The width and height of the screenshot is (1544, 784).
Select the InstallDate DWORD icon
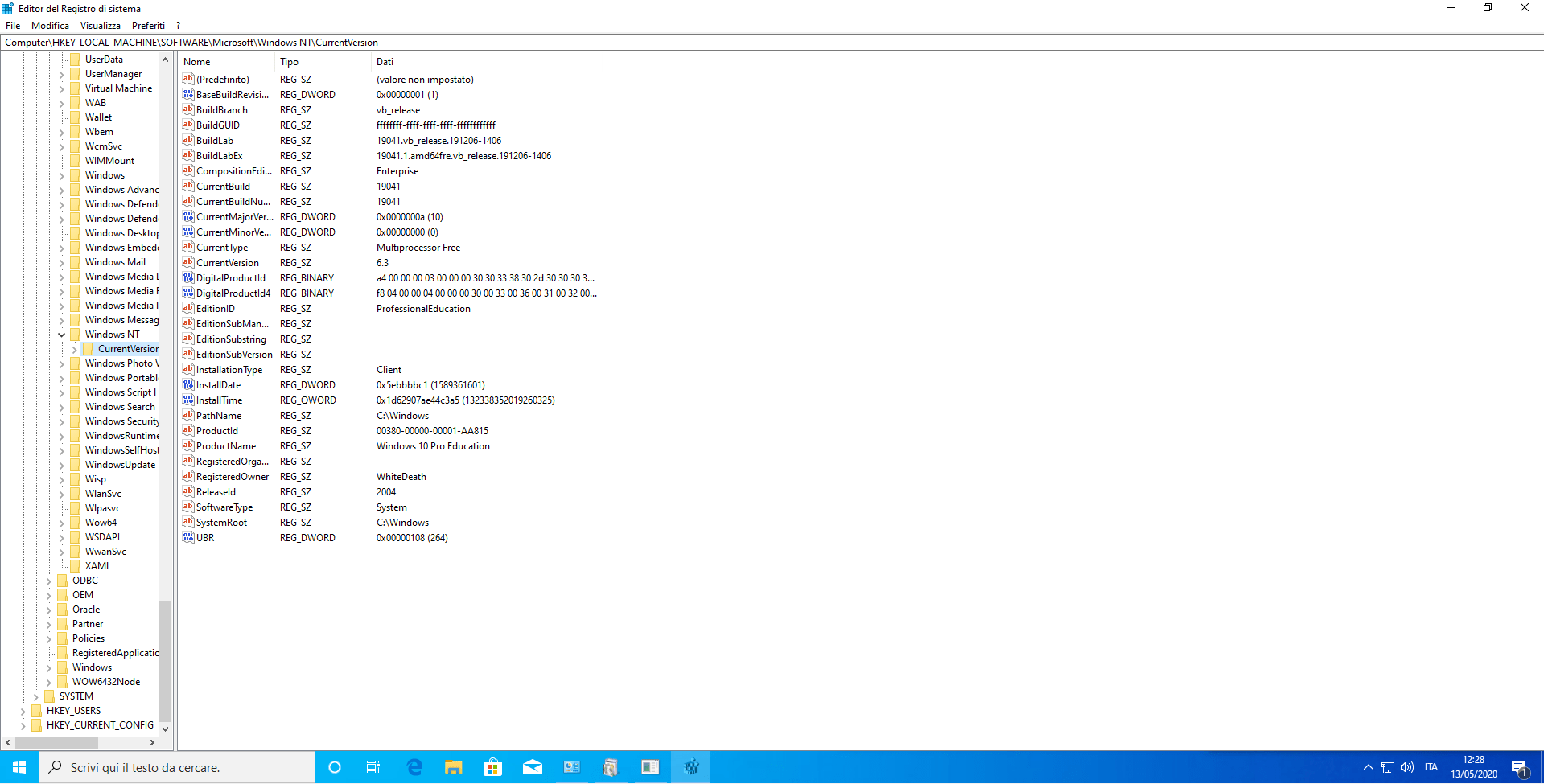[x=188, y=385]
